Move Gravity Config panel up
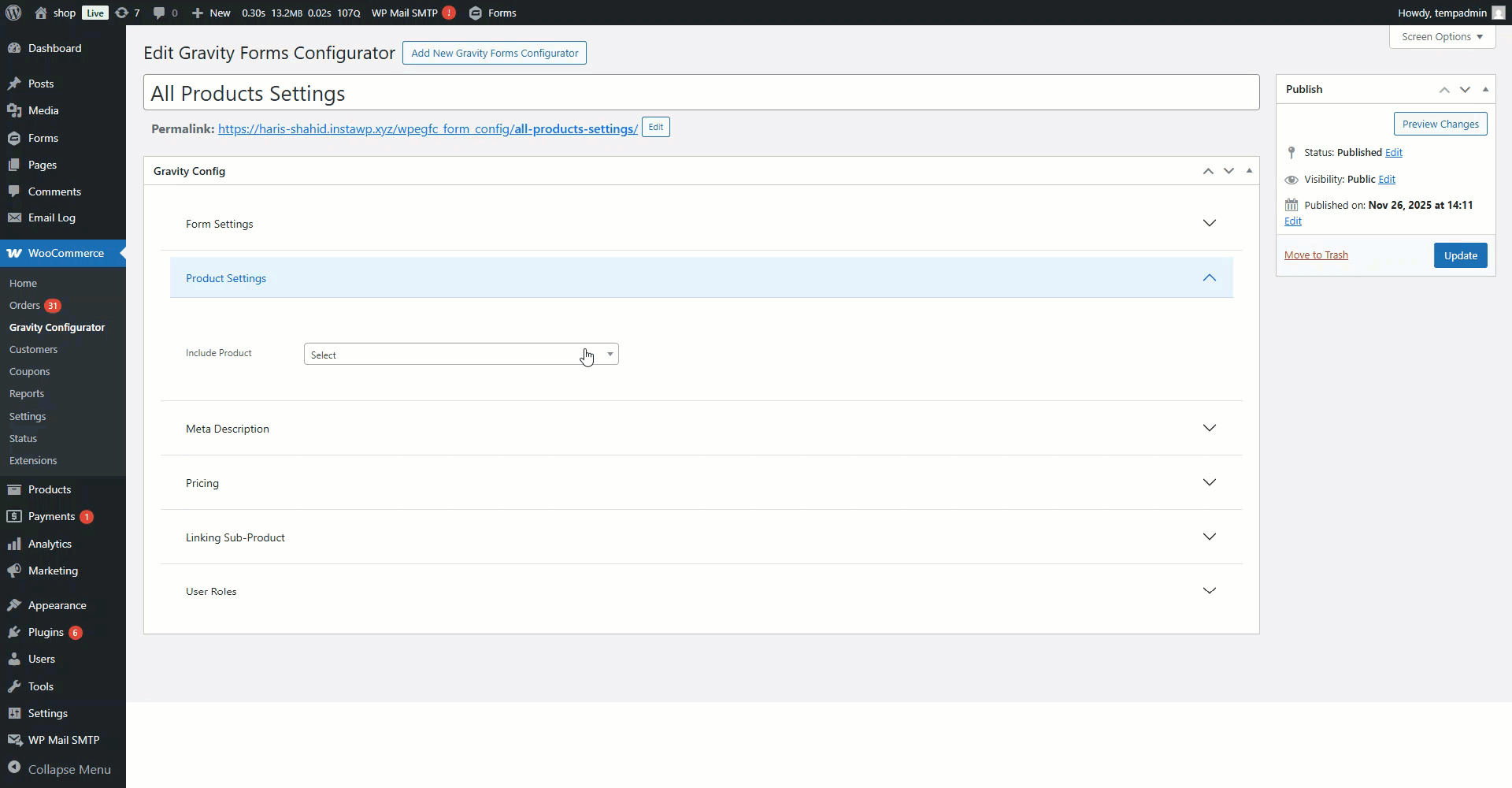 click(x=1208, y=171)
